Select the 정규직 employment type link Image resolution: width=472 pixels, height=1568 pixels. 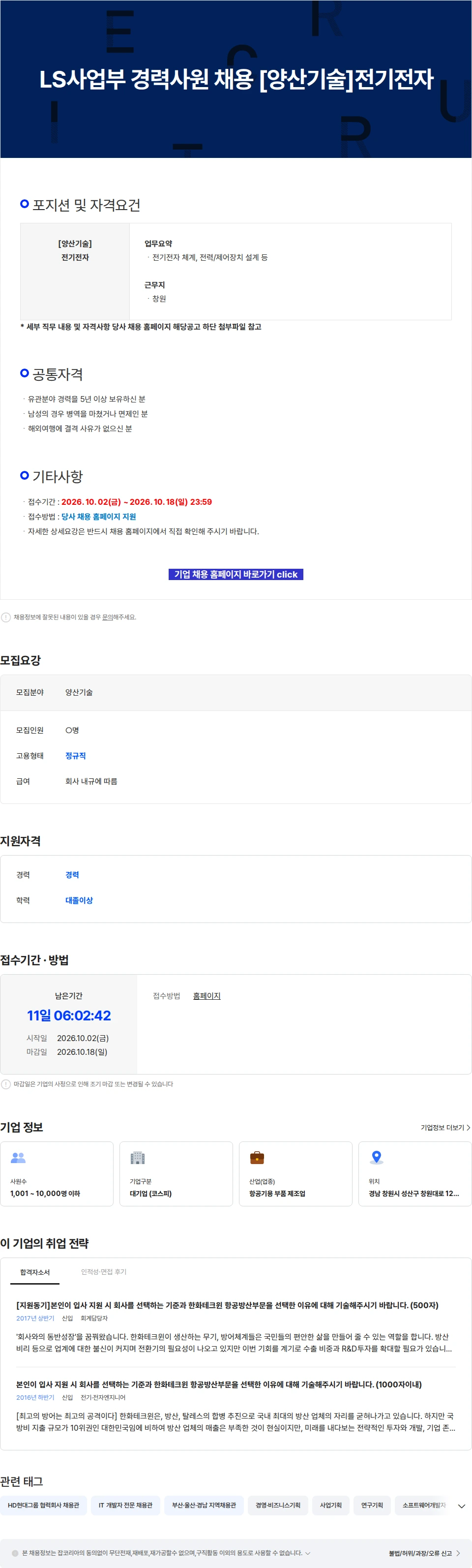[x=75, y=755]
